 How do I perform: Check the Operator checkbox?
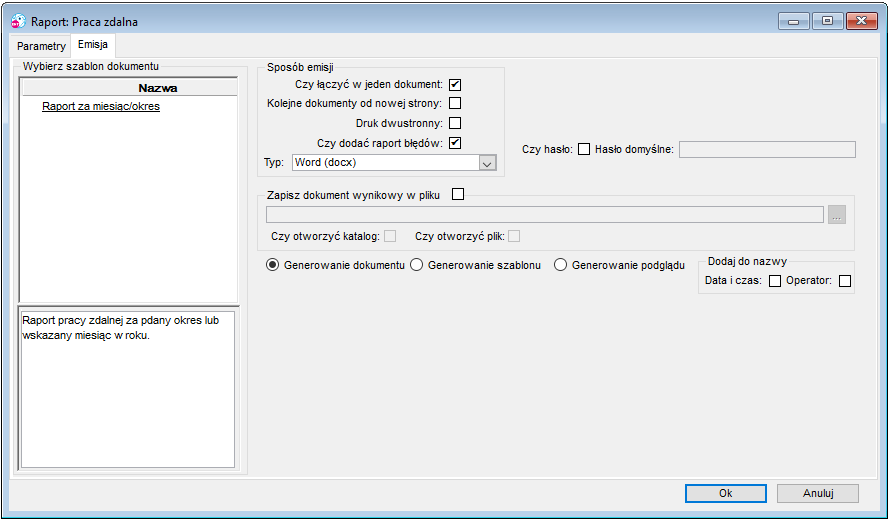click(845, 281)
